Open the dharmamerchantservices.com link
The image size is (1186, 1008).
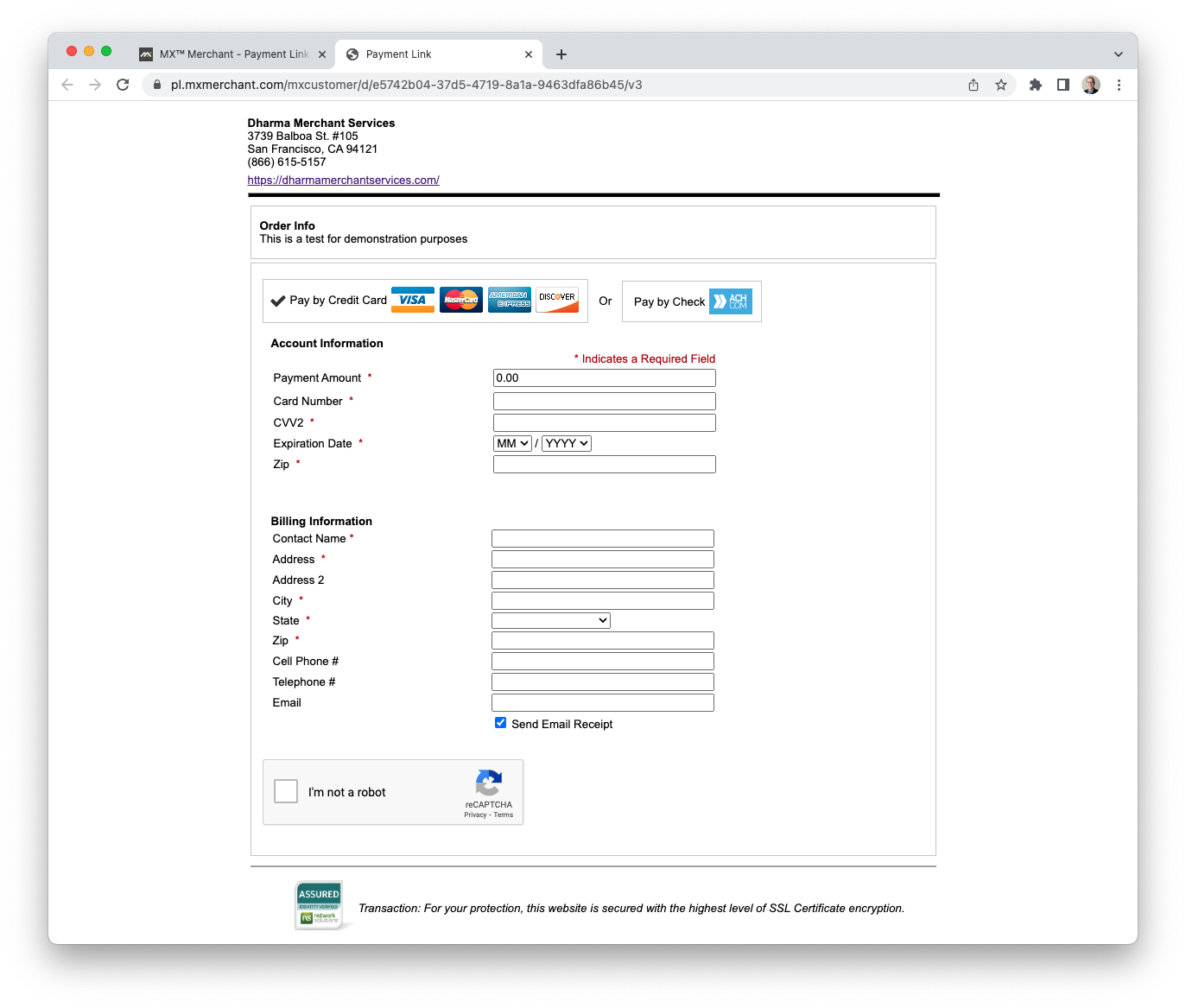tap(343, 180)
